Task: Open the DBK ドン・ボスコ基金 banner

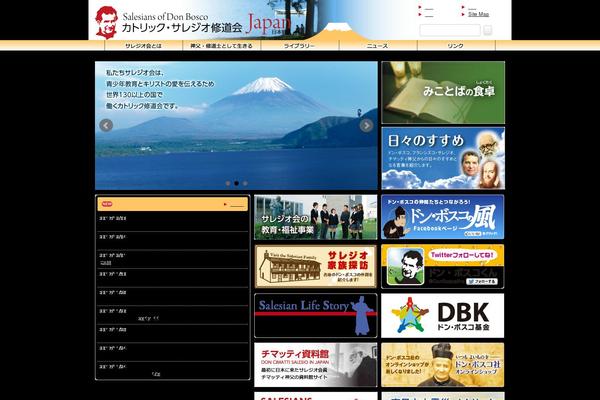Action: point(443,316)
